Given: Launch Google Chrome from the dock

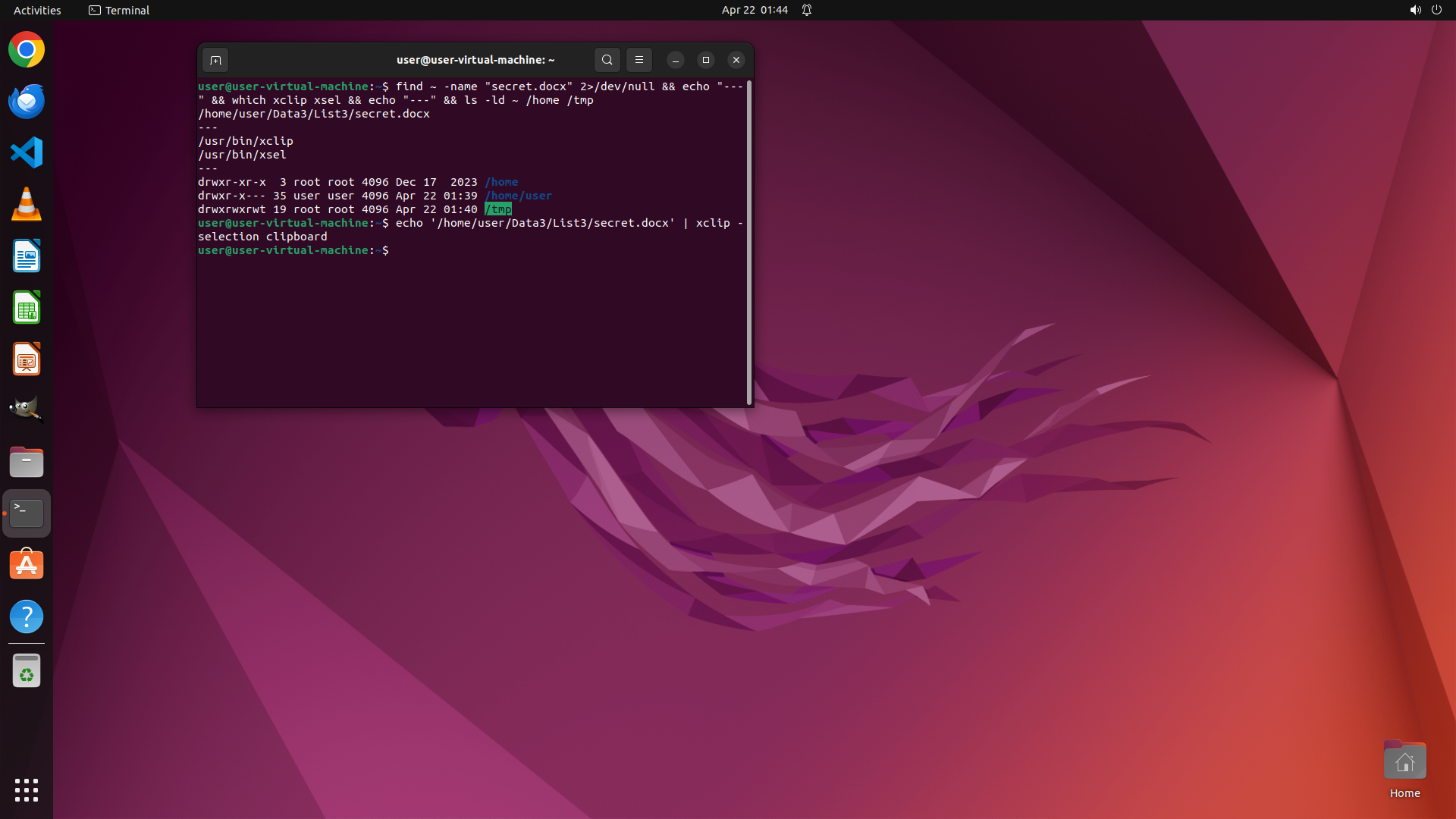Looking at the screenshot, I should coord(27,50).
